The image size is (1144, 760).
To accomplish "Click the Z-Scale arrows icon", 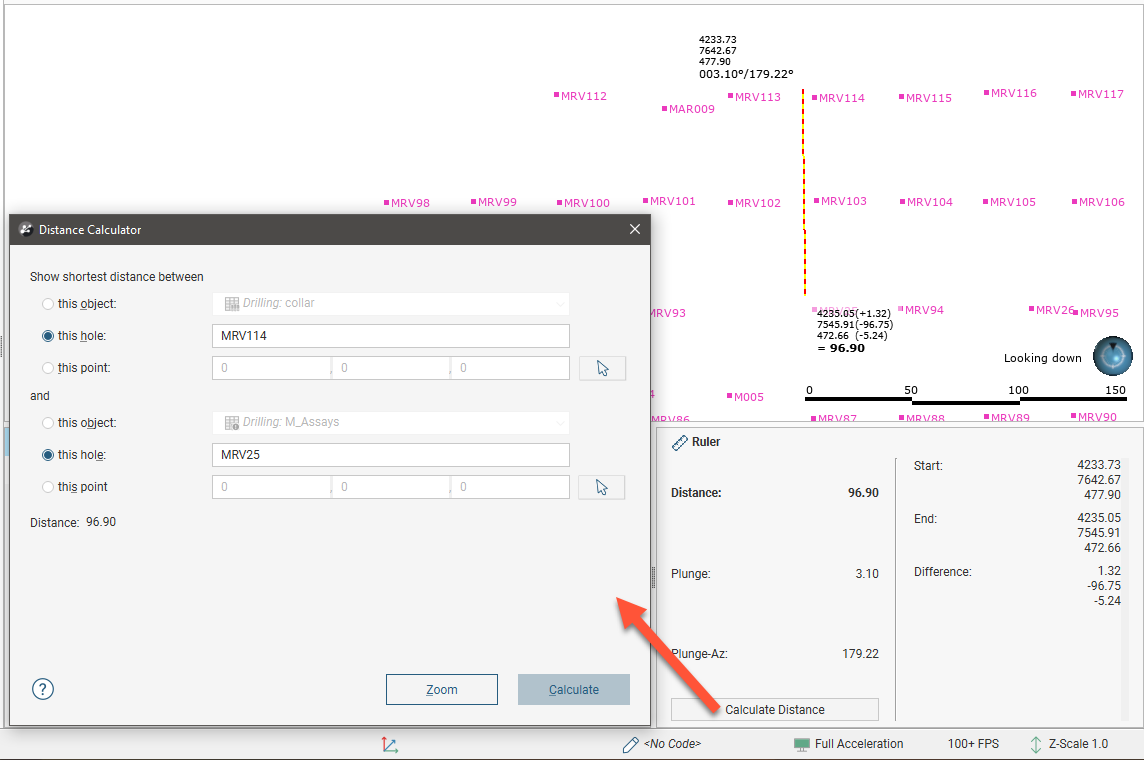I will point(1035,744).
